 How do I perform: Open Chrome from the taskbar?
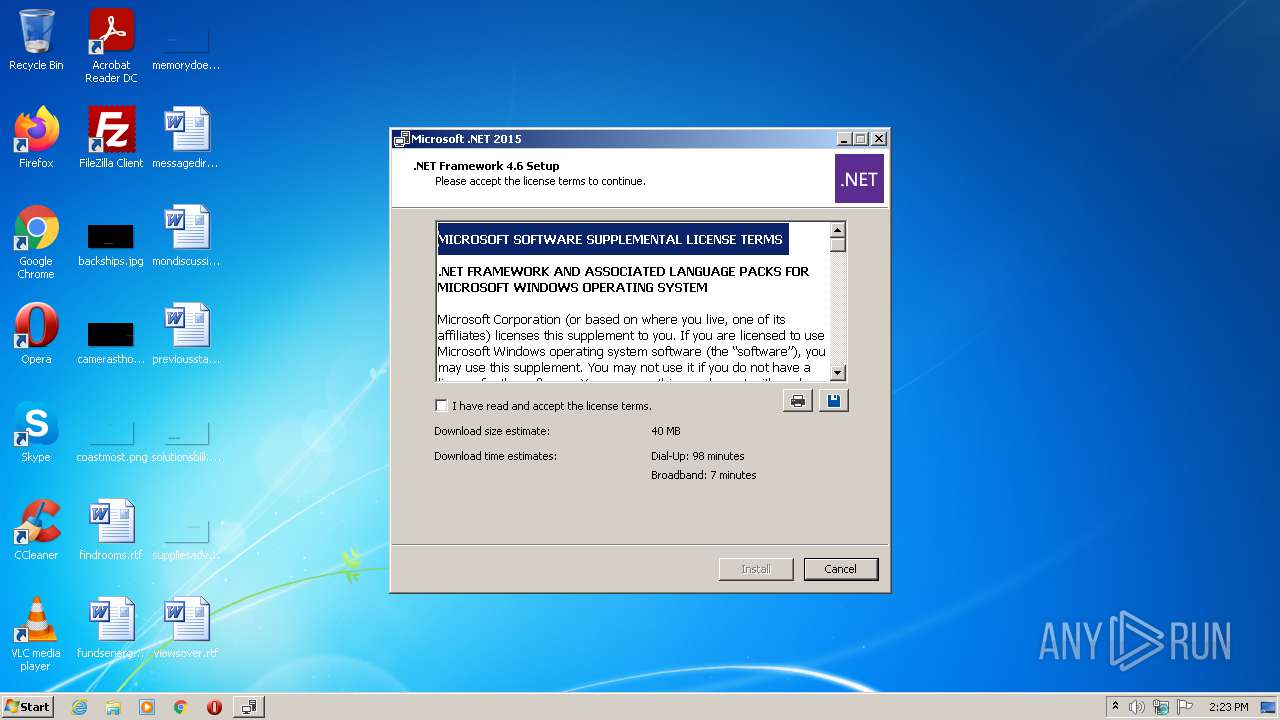[181, 707]
